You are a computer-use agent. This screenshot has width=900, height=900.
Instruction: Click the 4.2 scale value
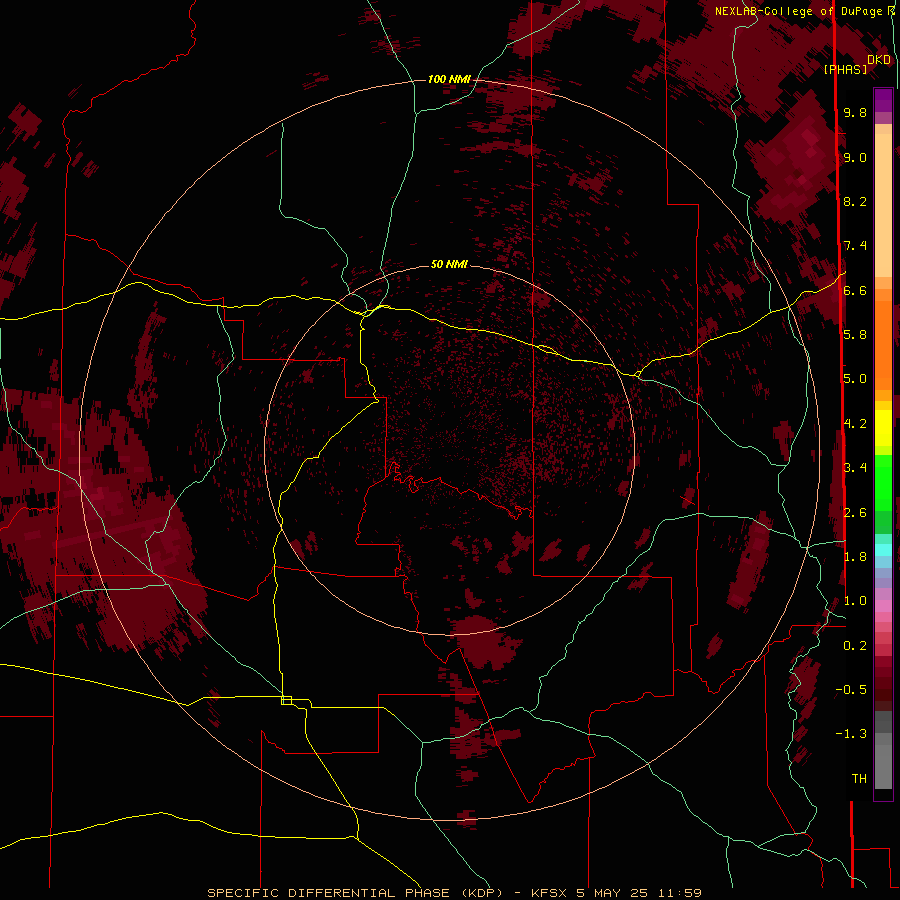point(855,424)
